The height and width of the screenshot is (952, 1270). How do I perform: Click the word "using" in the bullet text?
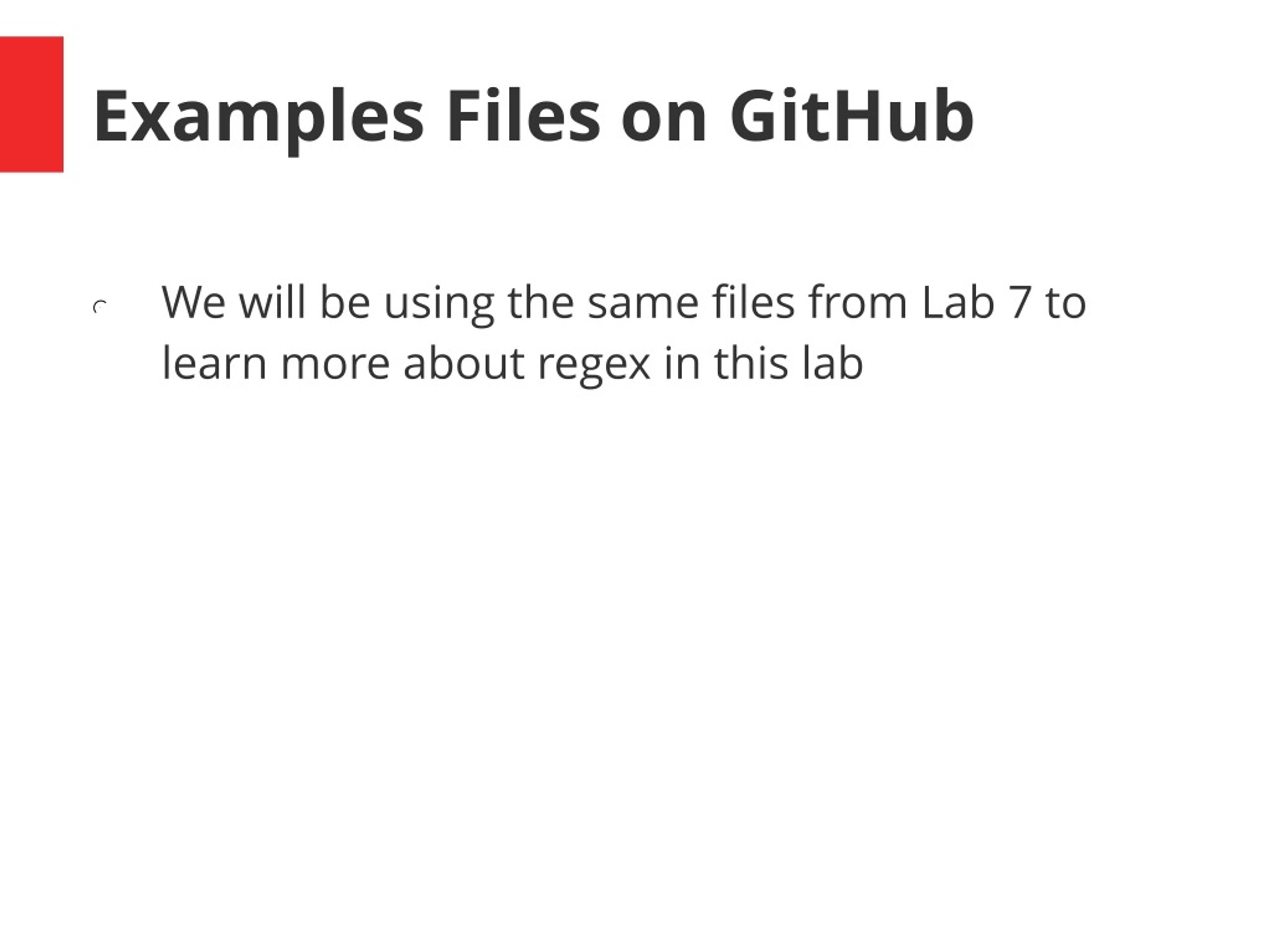(x=439, y=306)
